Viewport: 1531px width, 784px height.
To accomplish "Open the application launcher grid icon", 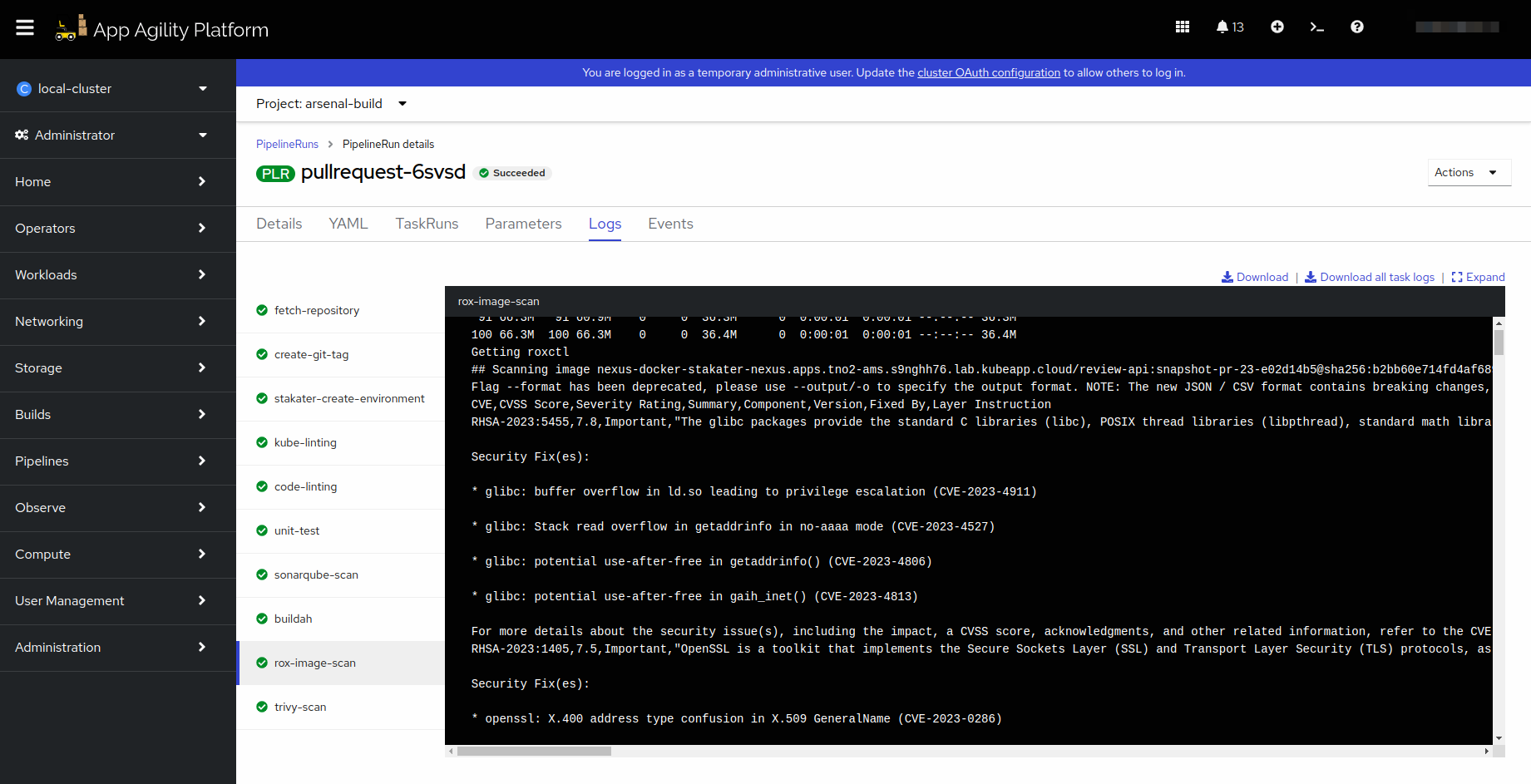I will [x=1182, y=27].
